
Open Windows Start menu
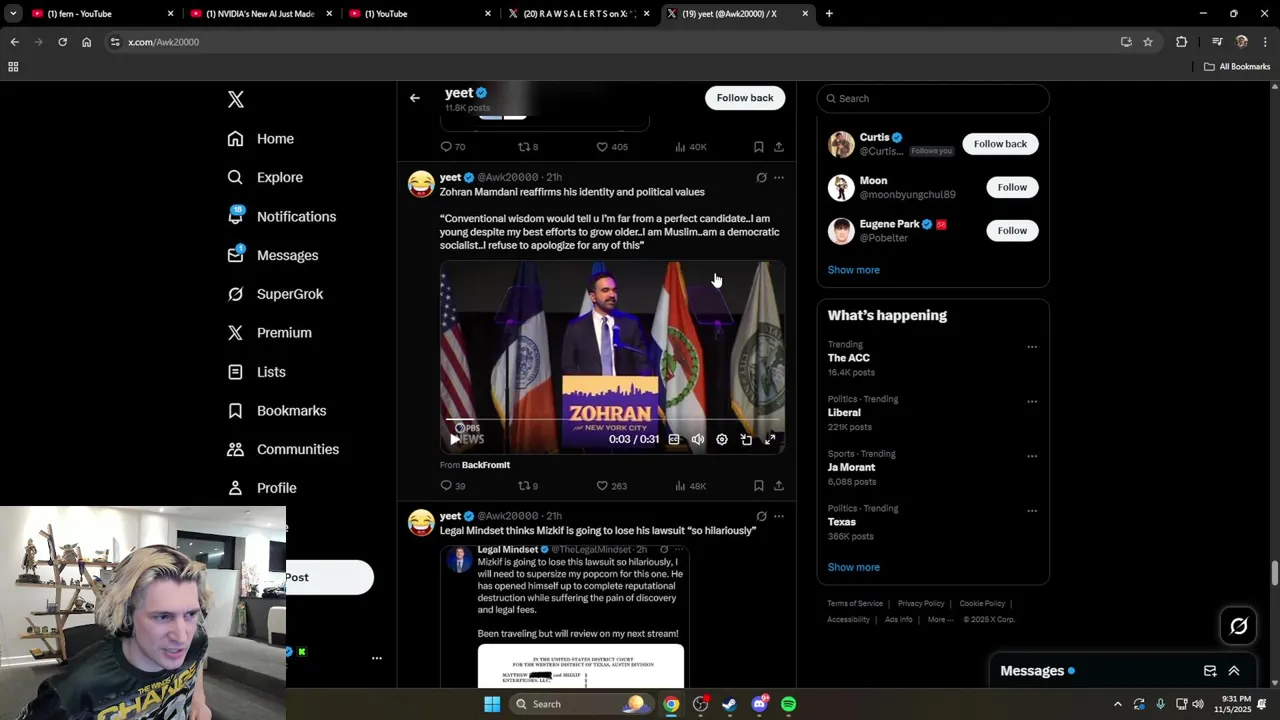[x=492, y=704]
